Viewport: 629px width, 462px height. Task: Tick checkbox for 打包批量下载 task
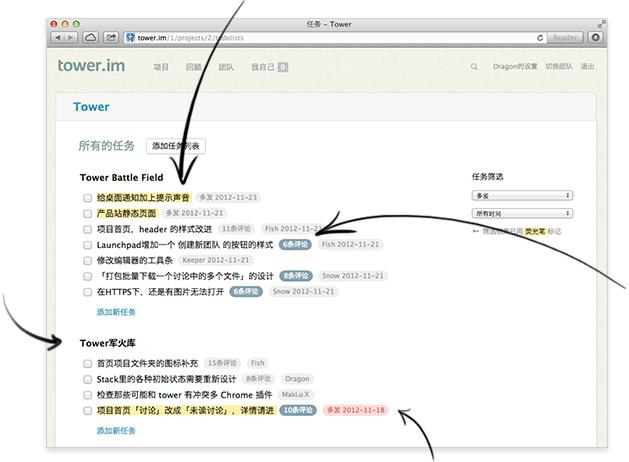pos(87,276)
